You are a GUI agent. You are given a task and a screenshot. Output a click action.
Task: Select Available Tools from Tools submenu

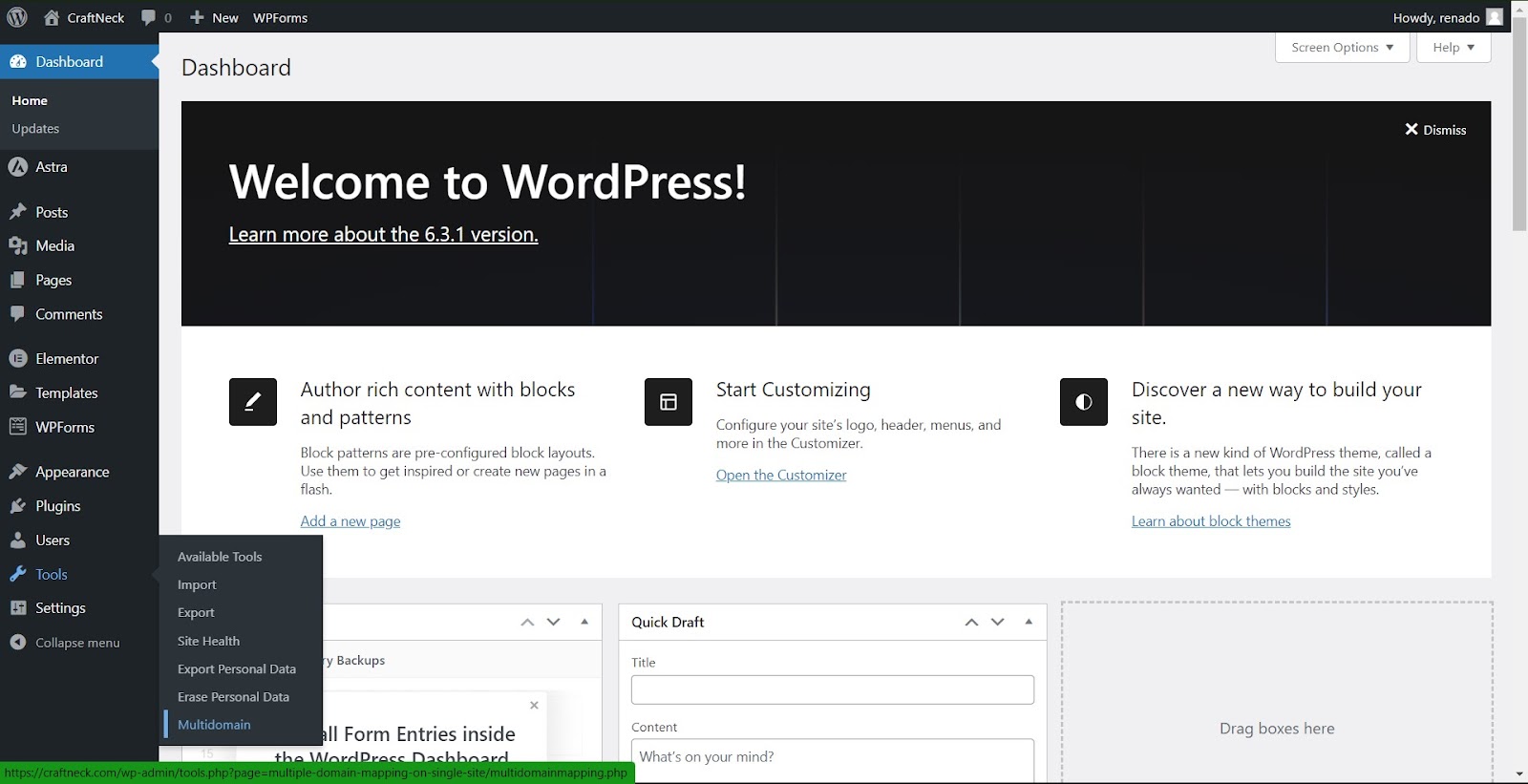pyautogui.click(x=220, y=557)
